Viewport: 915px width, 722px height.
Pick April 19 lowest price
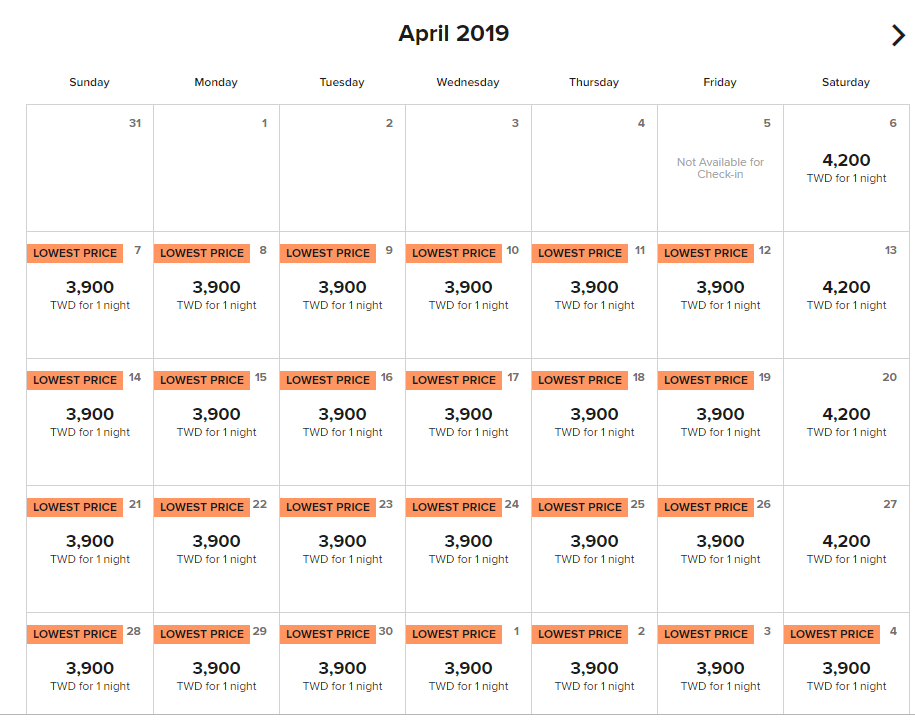point(721,422)
